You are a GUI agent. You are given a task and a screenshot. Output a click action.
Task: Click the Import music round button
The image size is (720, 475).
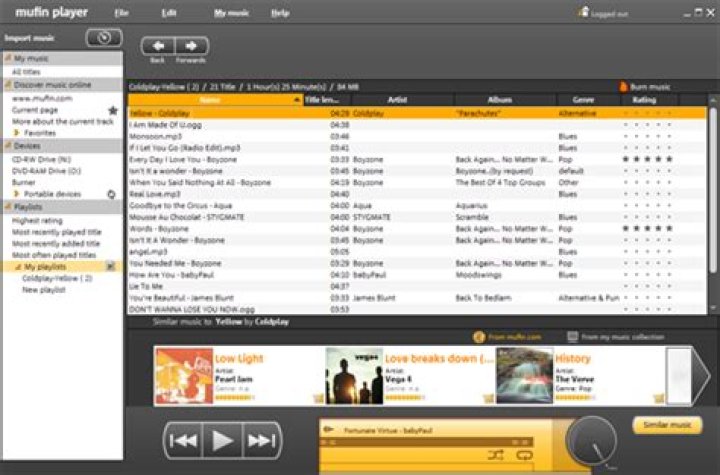tap(104, 38)
